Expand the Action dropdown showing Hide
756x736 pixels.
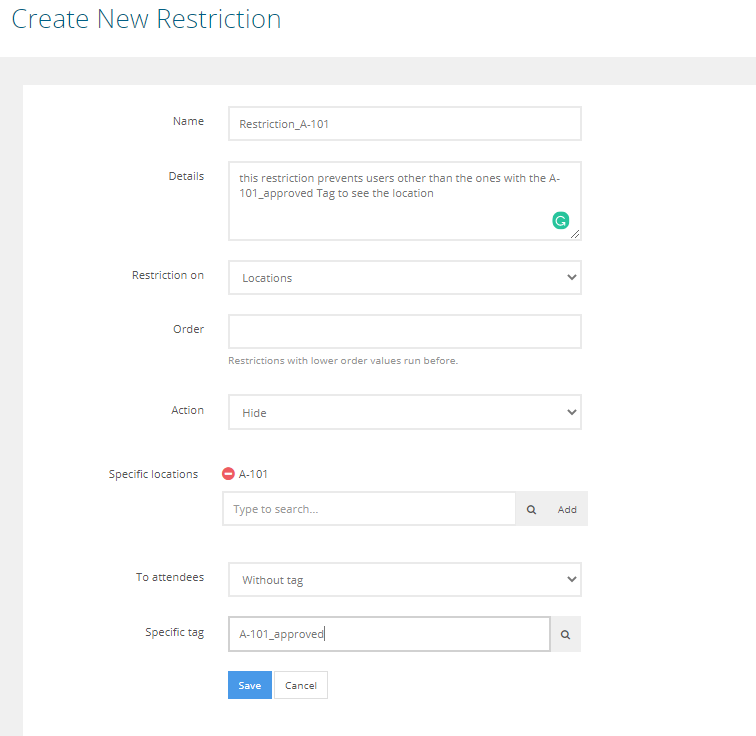(404, 412)
